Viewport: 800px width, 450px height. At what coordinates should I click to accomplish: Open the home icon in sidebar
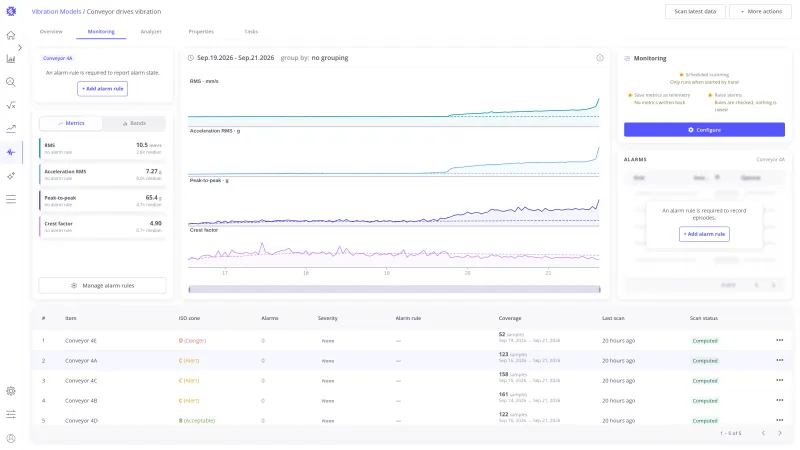click(x=11, y=35)
